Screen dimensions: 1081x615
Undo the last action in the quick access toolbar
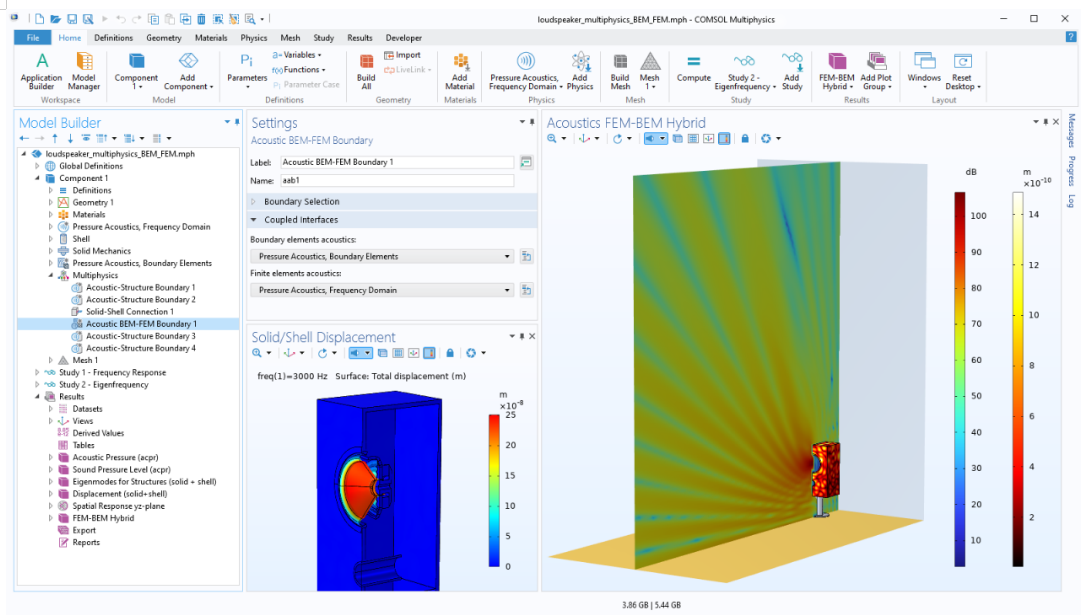tap(121, 19)
